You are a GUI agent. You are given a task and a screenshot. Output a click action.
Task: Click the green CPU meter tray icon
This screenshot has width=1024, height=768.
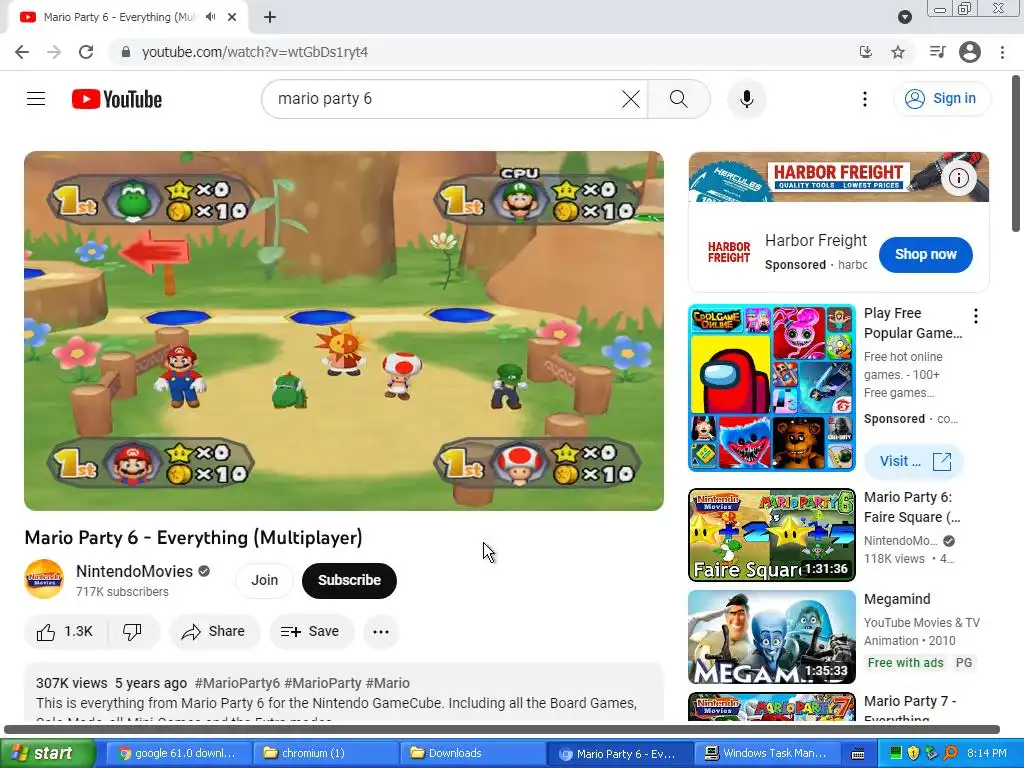coord(895,753)
